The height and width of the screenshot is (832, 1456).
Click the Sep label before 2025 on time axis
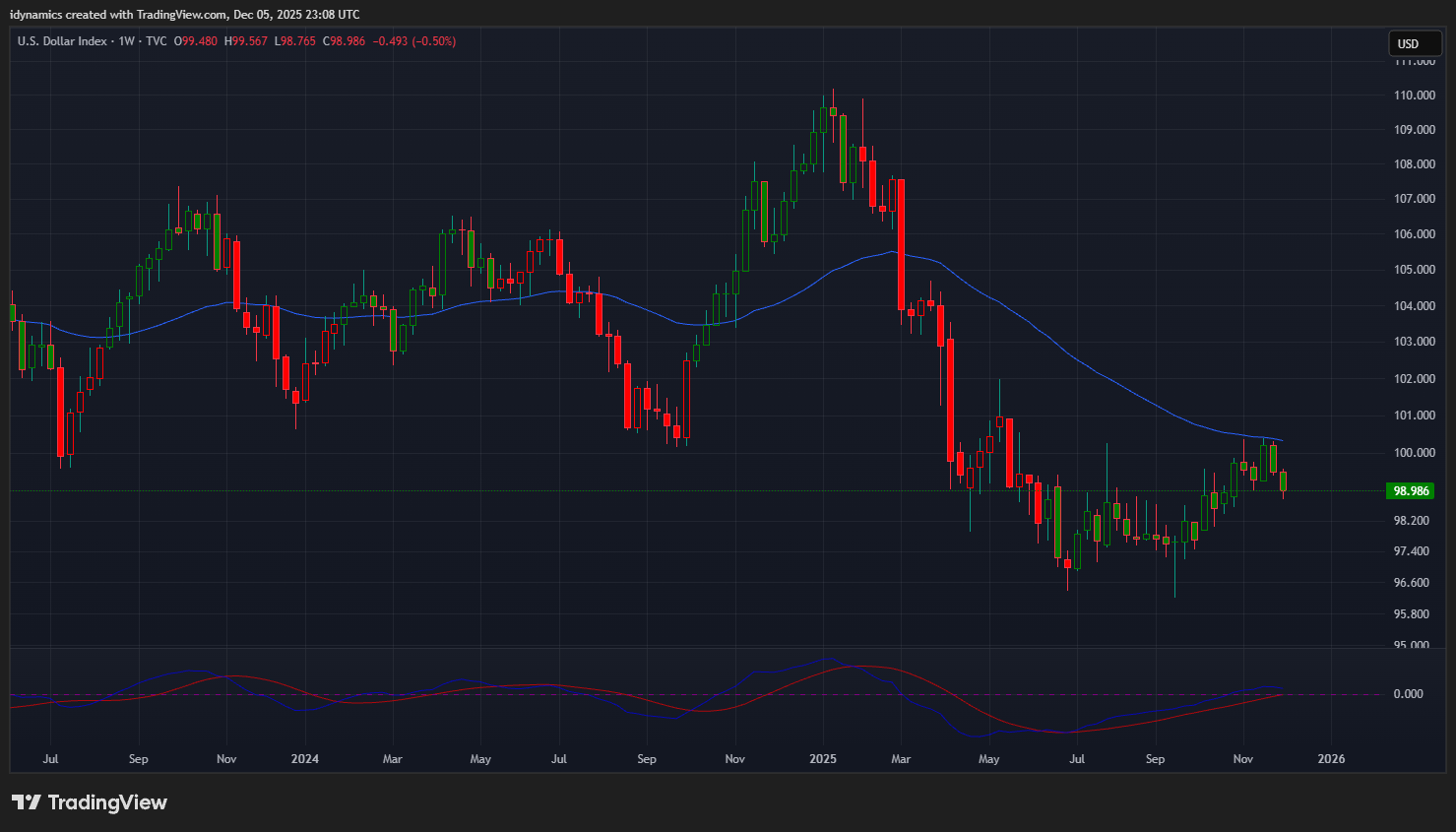click(646, 759)
